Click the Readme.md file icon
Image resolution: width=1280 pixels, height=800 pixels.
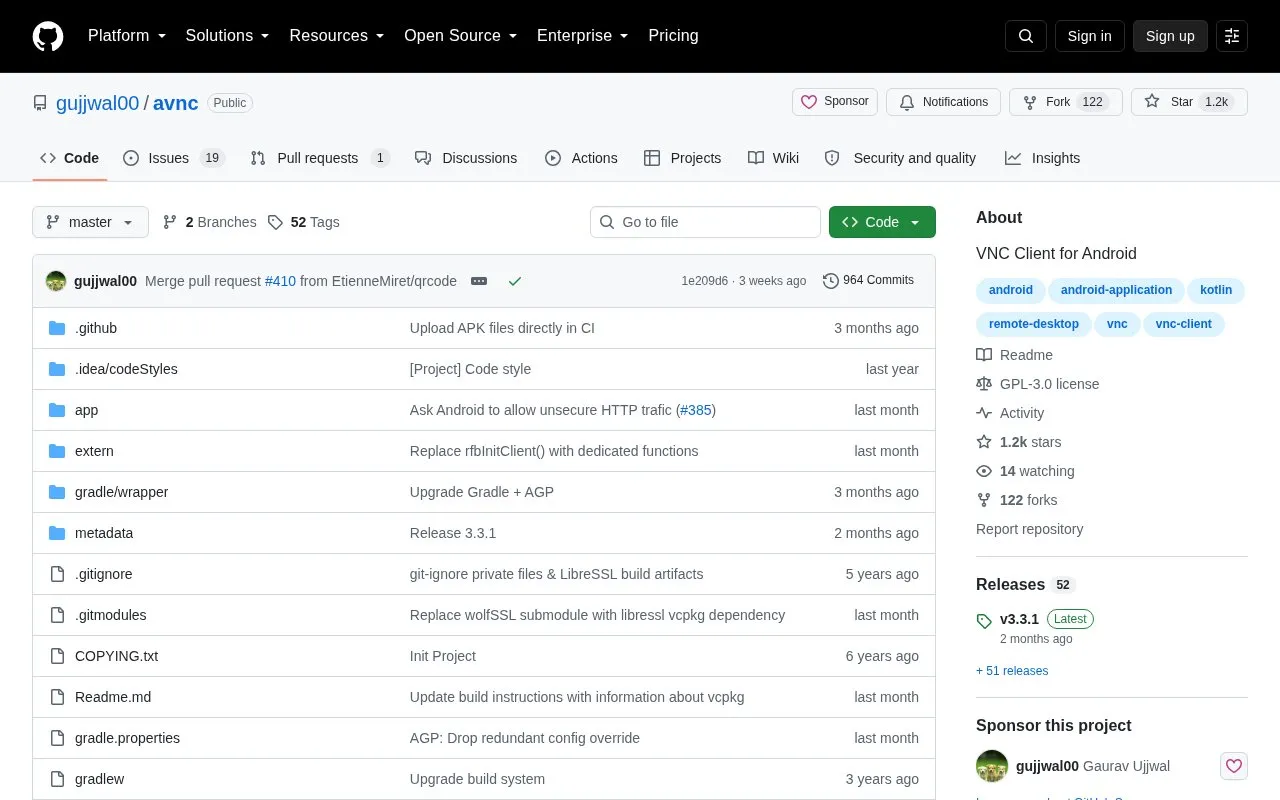click(57, 697)
